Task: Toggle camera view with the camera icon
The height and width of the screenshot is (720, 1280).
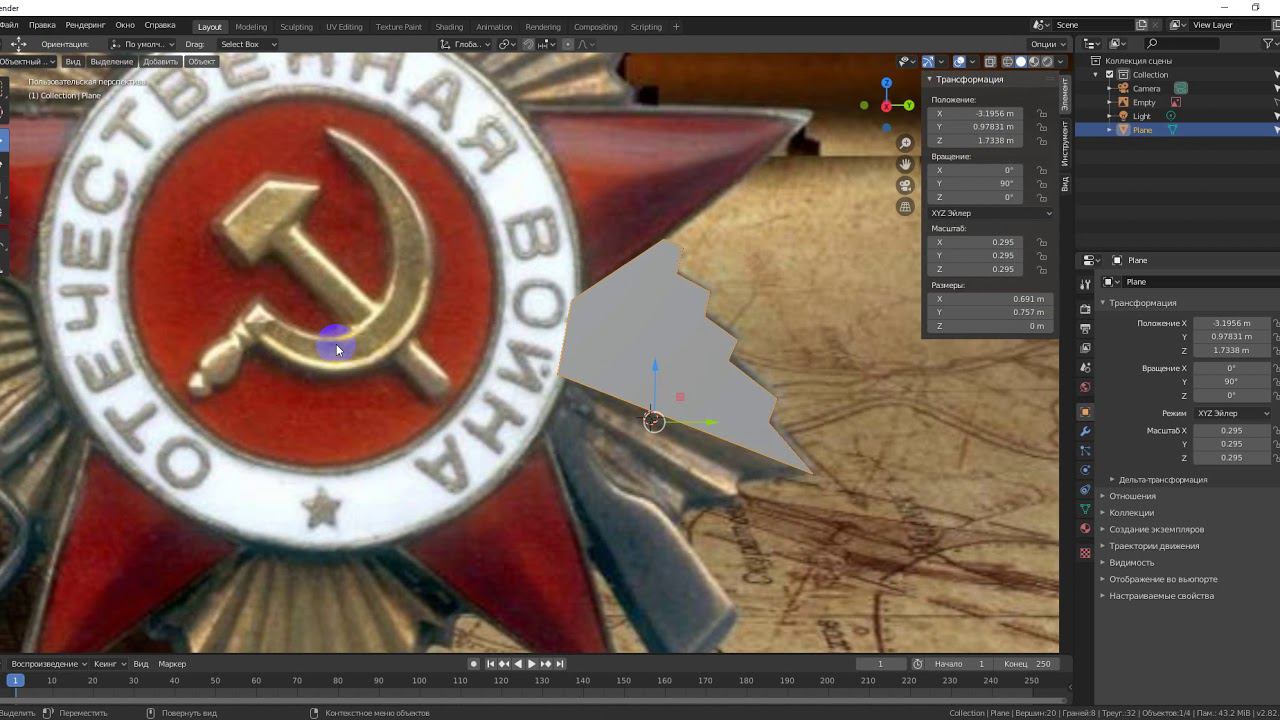Action: click(905, 185)
